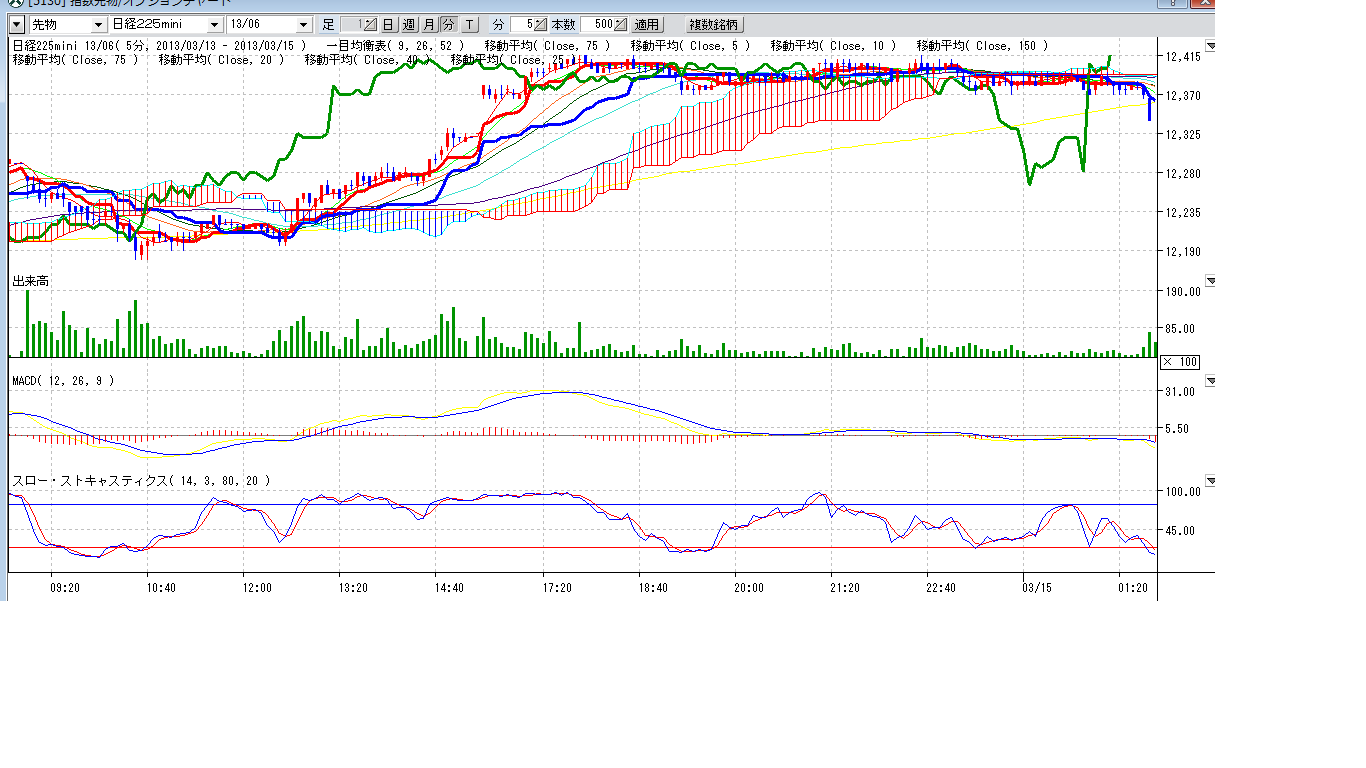1366x768 pixels.
Task: Select minute (分) bar timeframe
Action: click(x=448, y=24)
